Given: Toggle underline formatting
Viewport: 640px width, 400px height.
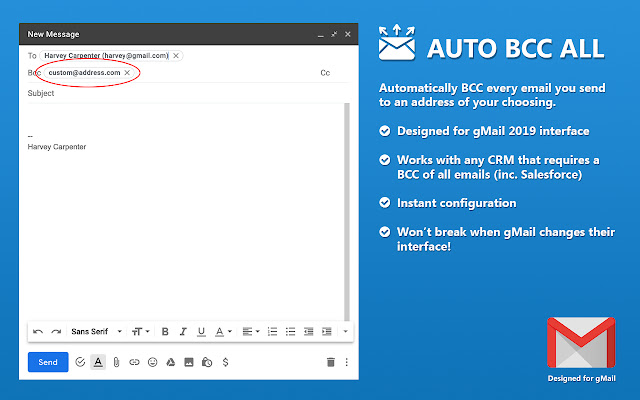Looking at the screenshot, I should 201,332.
